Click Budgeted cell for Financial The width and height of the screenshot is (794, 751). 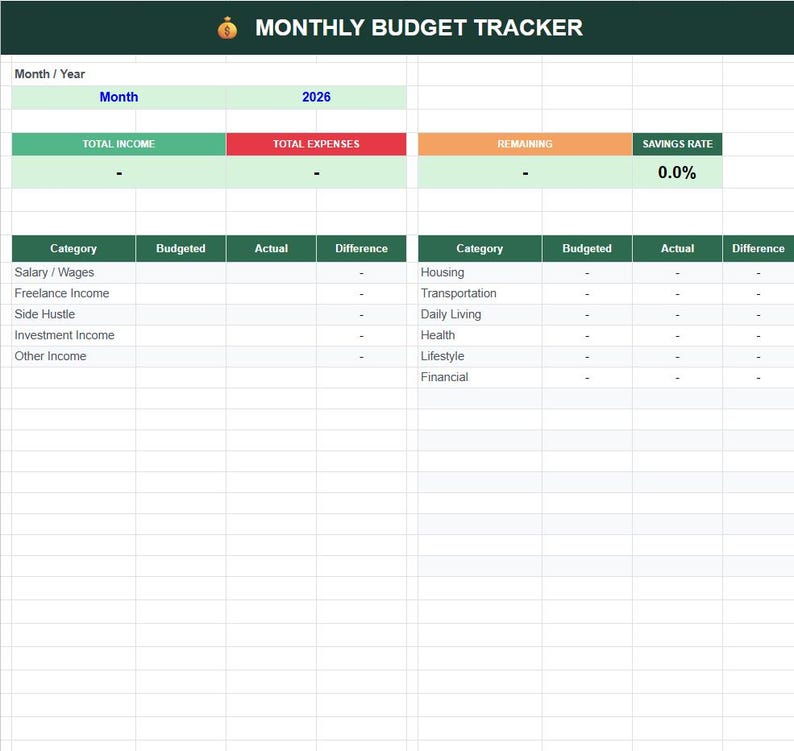pos(587,377)
